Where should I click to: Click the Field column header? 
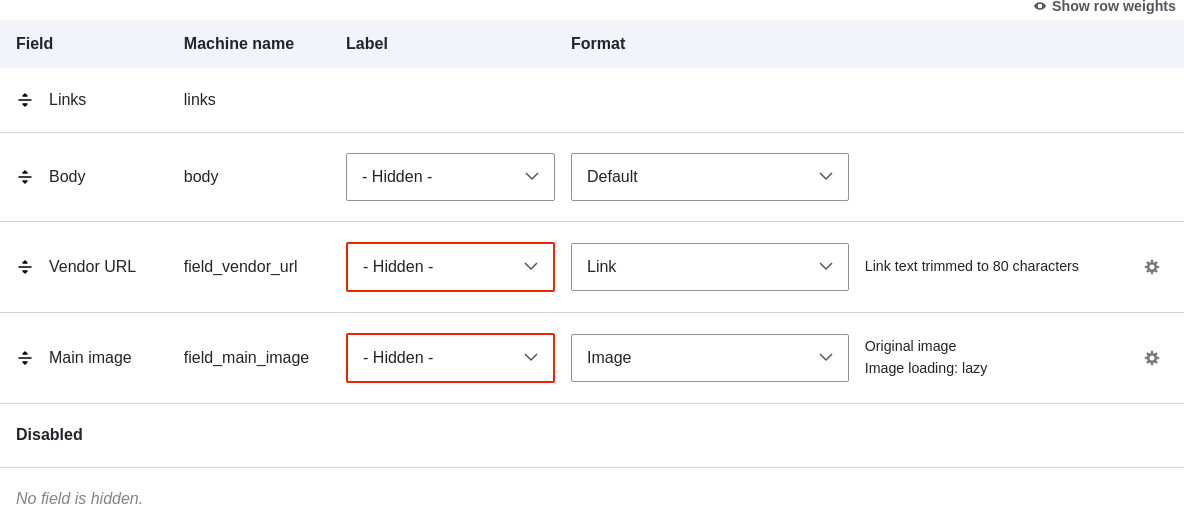[35, 44]
